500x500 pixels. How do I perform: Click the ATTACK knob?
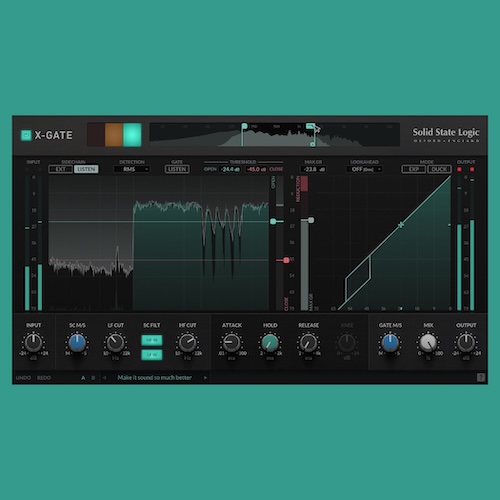coord(231,343)
